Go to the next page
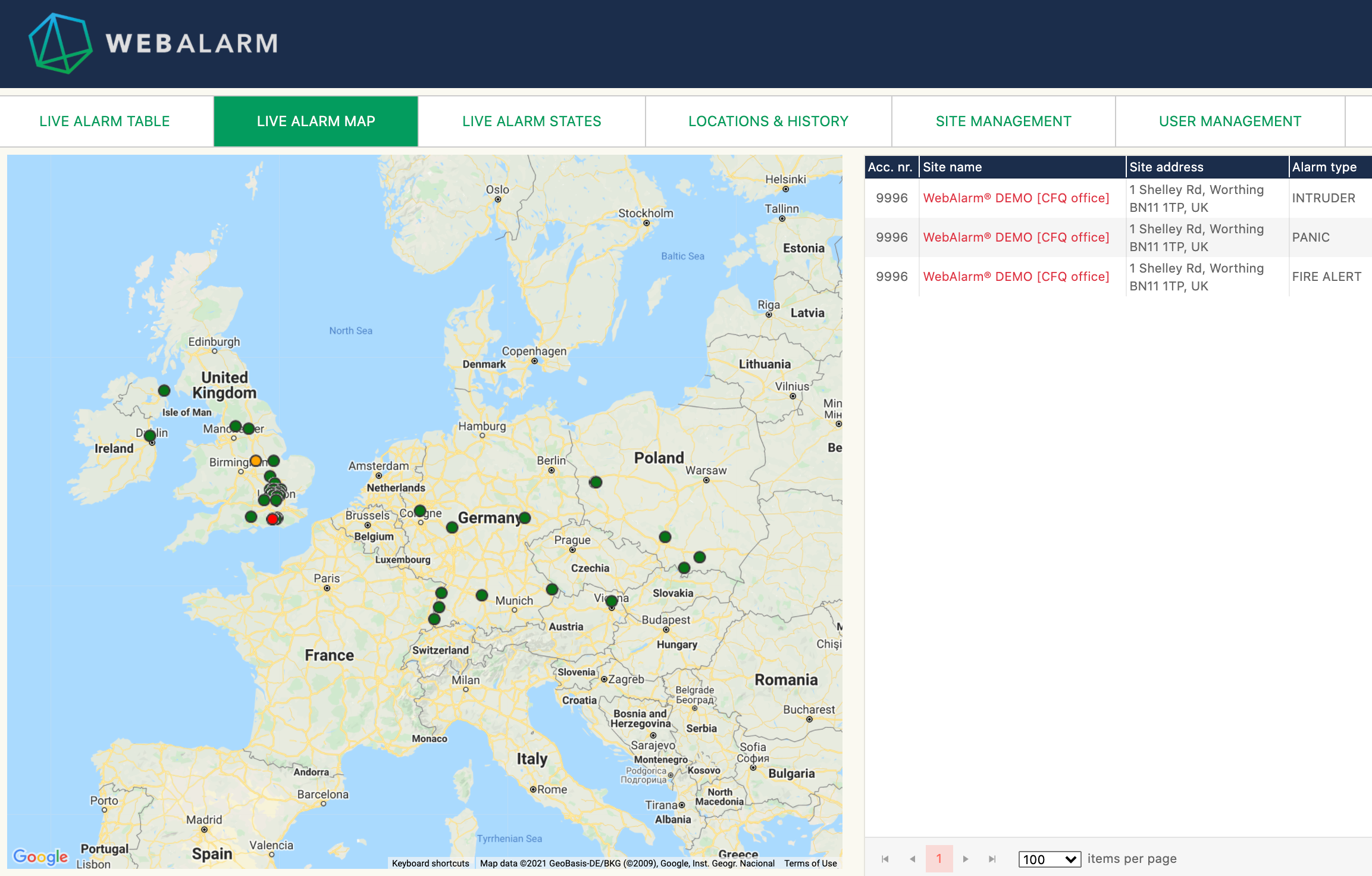 click(x=966, y=859)
